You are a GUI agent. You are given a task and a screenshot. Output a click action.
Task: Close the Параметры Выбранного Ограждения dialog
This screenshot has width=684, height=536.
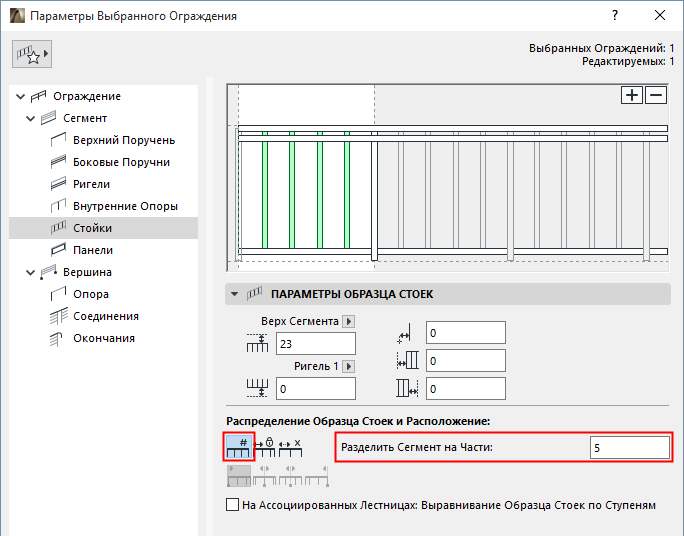[x=660, y=16]
